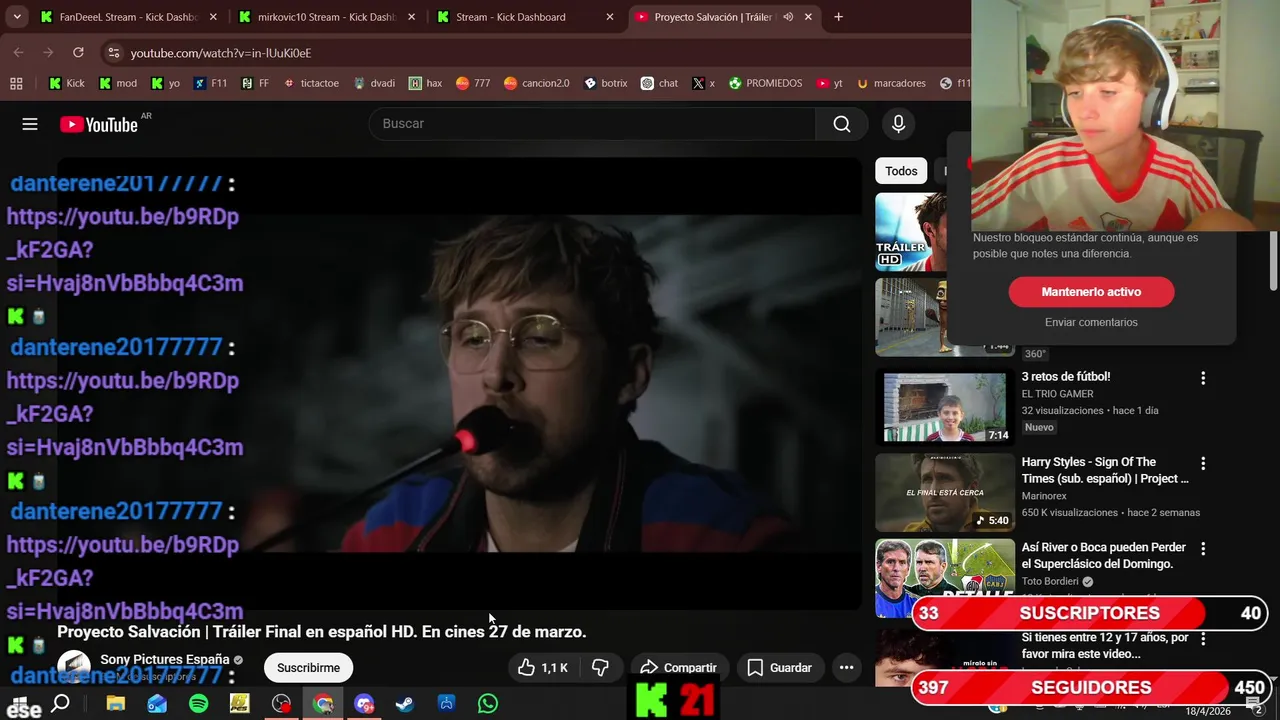
Task: Open the Kick bookmark
Action: point(67,83)
